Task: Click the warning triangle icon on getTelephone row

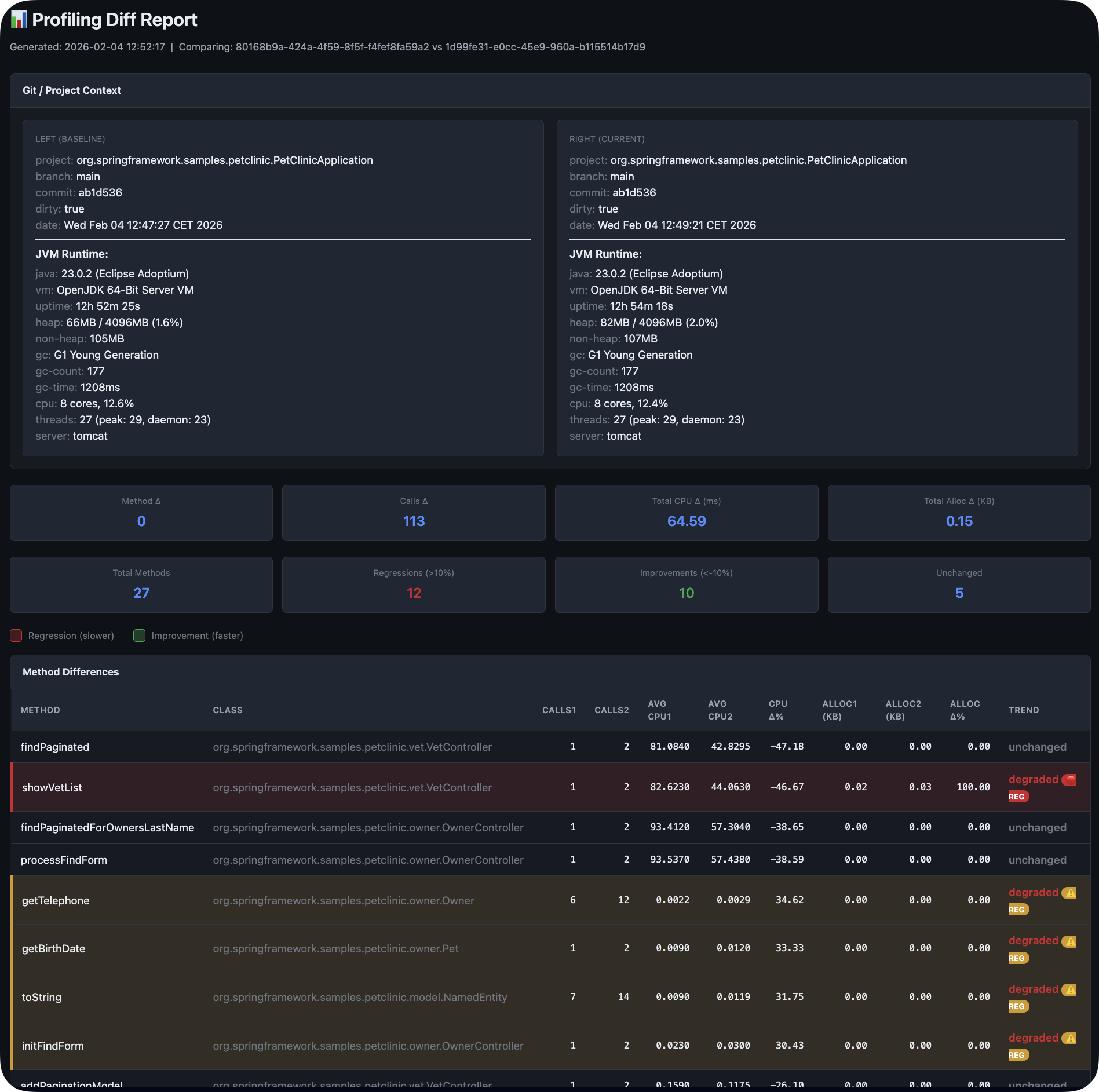Action: [1070, 893]
